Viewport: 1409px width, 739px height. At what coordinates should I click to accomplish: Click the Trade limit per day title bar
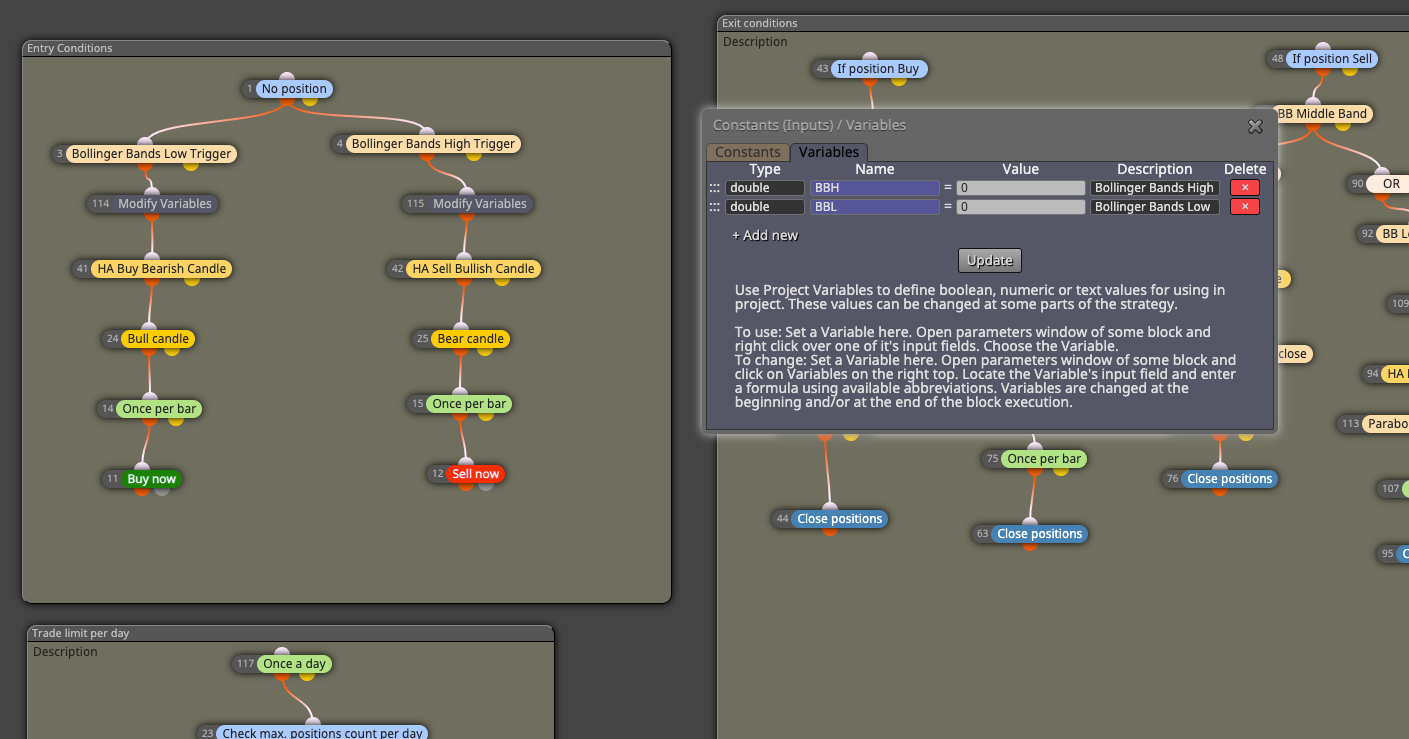coord(288,633)
